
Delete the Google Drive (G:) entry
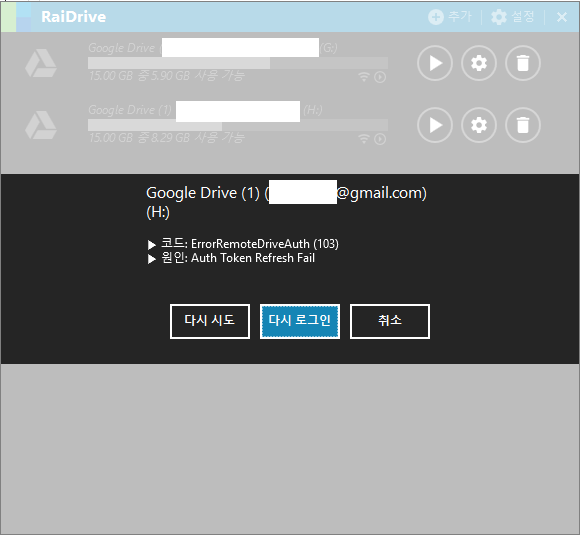tap(523, 63)
